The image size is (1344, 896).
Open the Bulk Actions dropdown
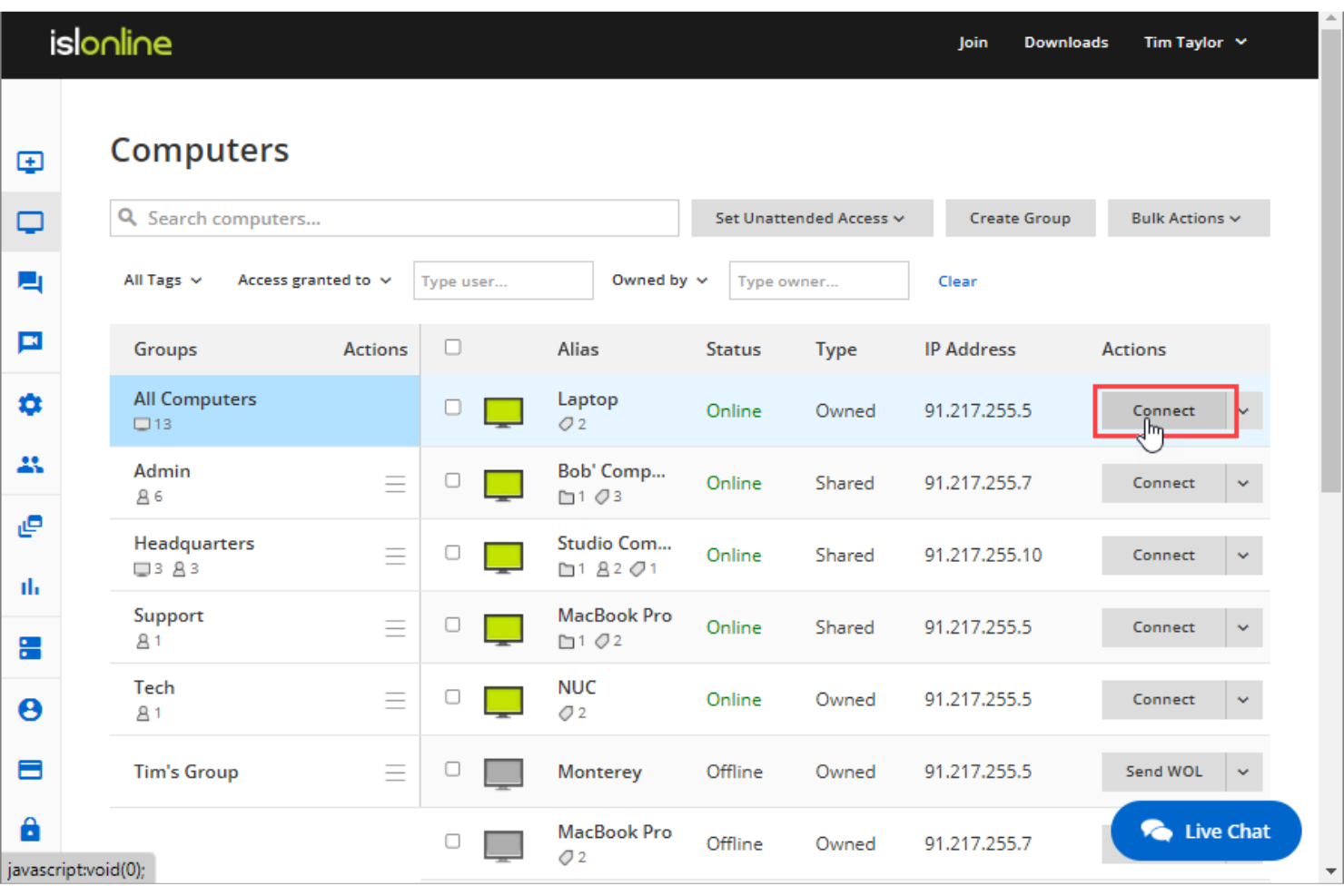1188,218
